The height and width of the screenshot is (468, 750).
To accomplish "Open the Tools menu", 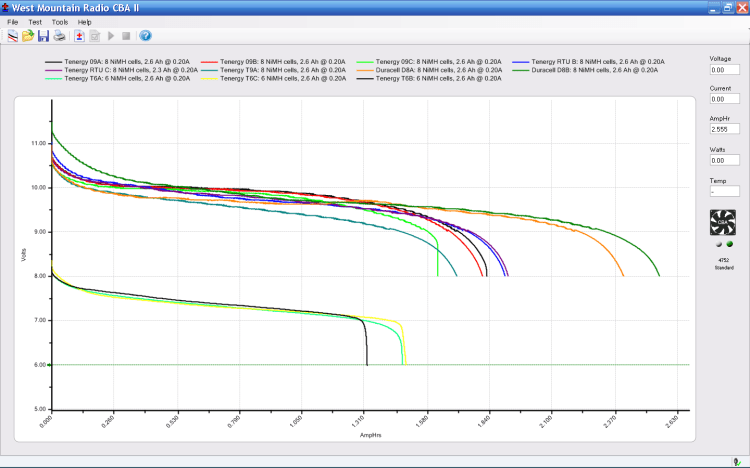I will 60,21.
